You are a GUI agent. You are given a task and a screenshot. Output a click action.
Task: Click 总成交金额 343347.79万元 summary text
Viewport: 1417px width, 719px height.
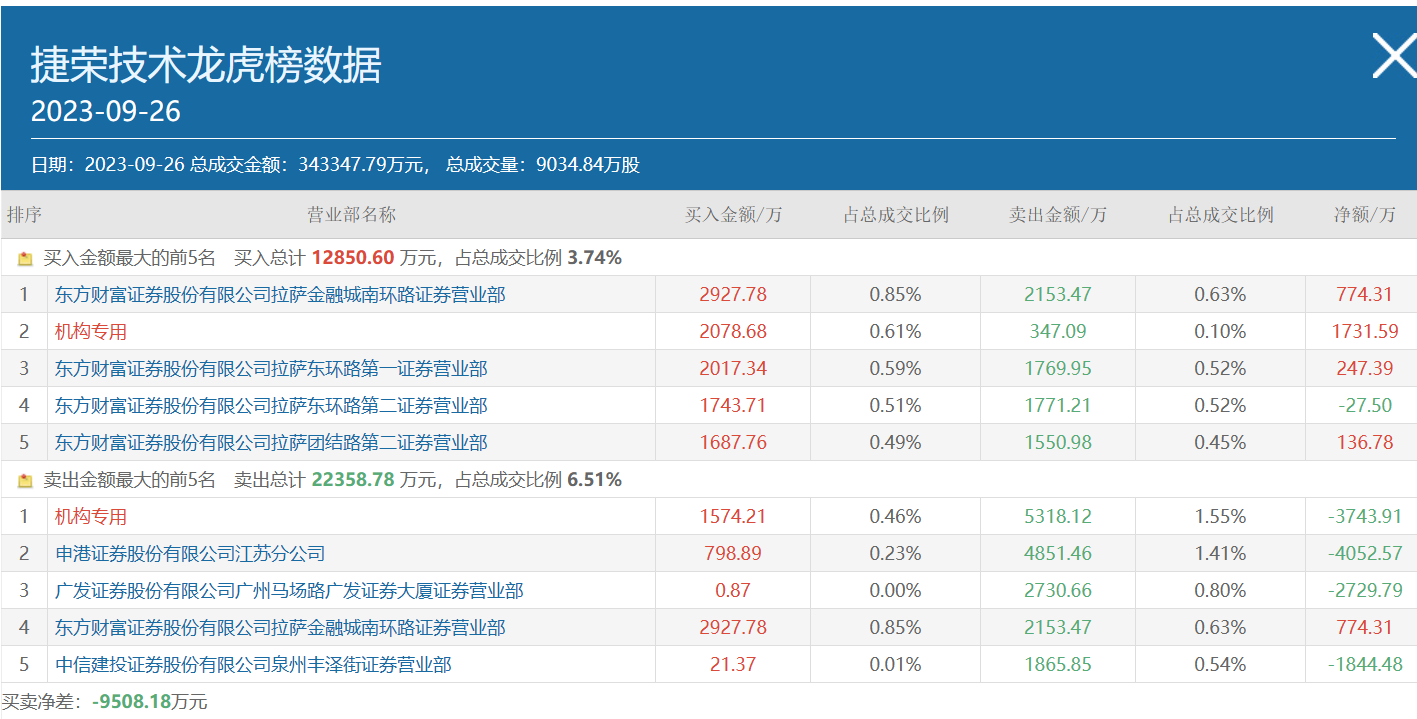click(310, 165)
